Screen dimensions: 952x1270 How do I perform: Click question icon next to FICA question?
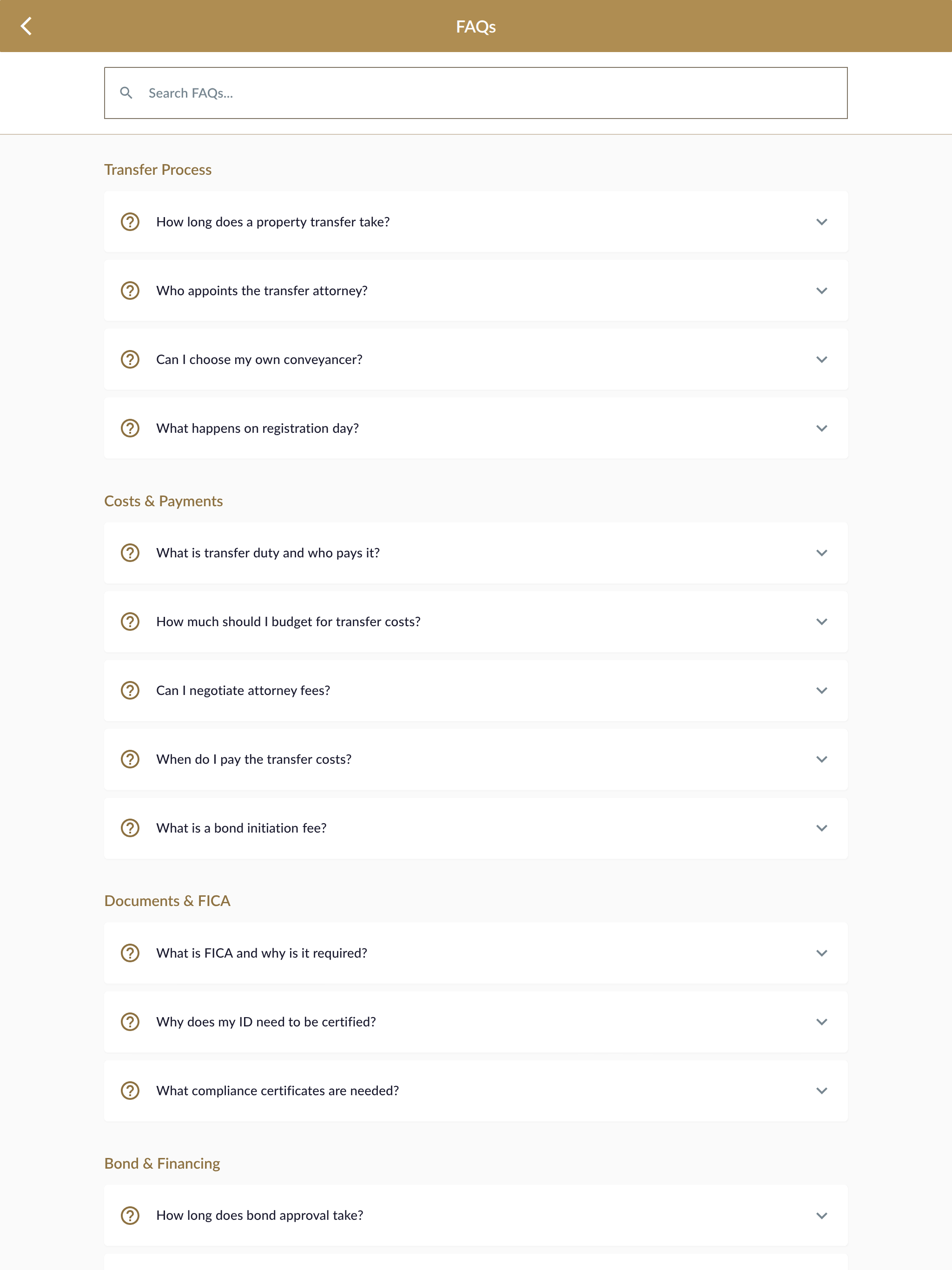130,953
